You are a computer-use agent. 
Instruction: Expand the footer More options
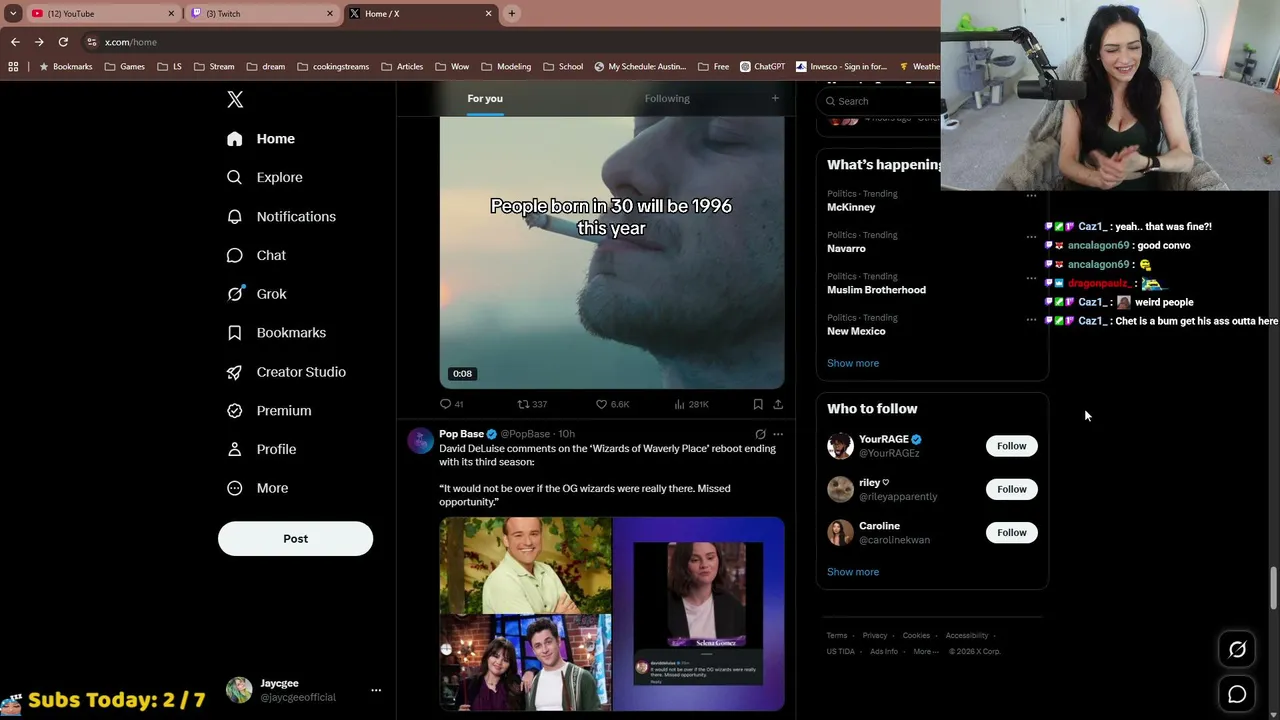925,652
